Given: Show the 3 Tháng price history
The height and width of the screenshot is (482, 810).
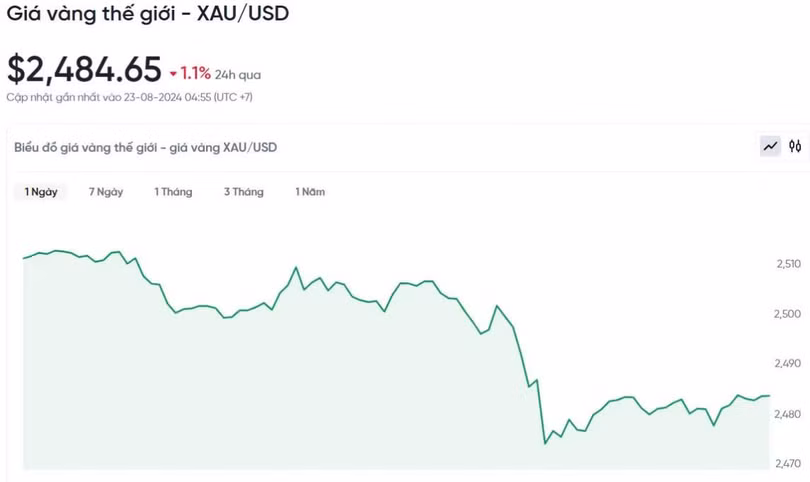Looking at the screenshot, I should [x=244, y=192].
